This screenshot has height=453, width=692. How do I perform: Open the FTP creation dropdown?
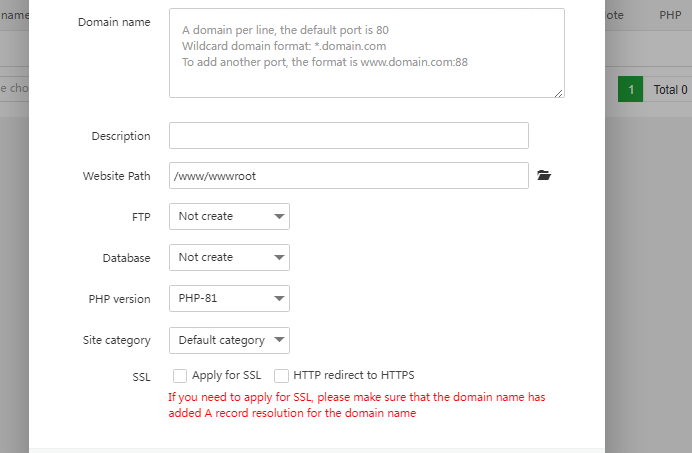229,216
